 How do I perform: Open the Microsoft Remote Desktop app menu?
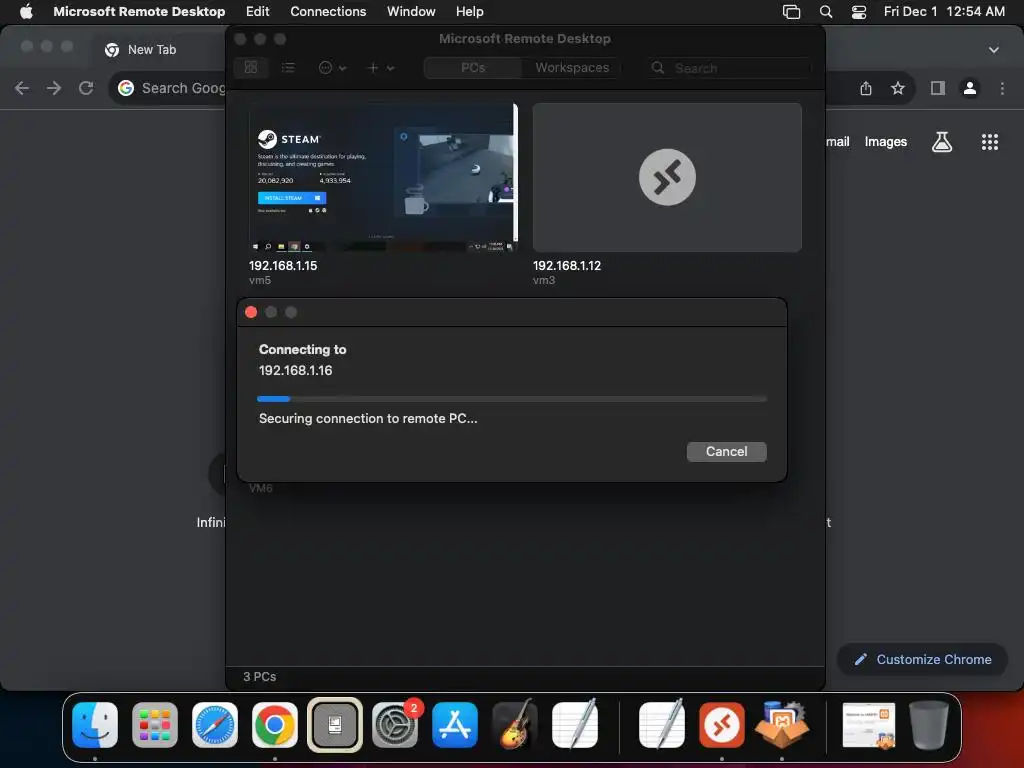tap(139, 11)
